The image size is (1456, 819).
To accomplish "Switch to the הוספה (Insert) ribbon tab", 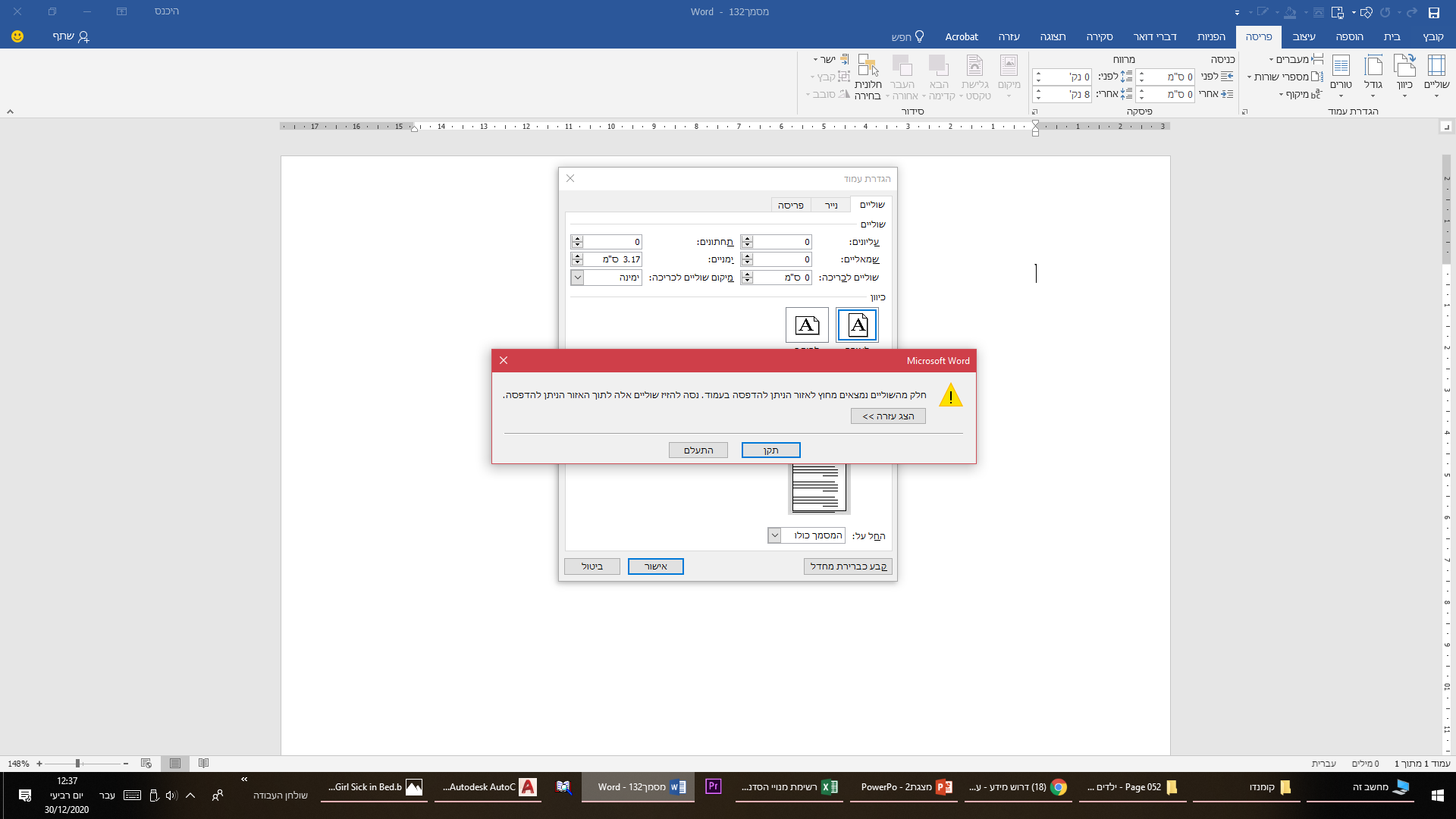I will pyautogui.click(x=1349, y=36).
